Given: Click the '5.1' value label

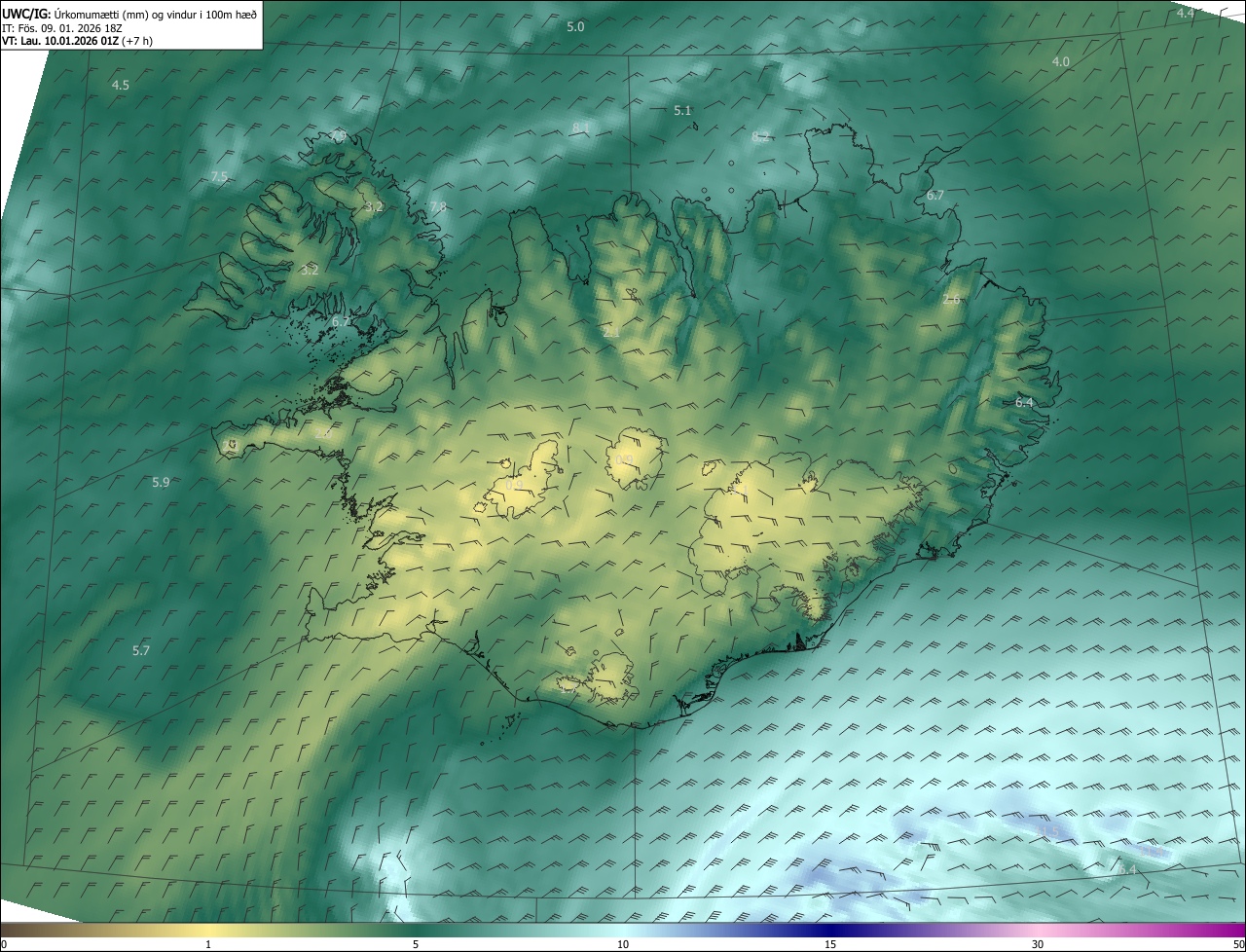Looking at the screenshot, I should [x=682, y=111].
